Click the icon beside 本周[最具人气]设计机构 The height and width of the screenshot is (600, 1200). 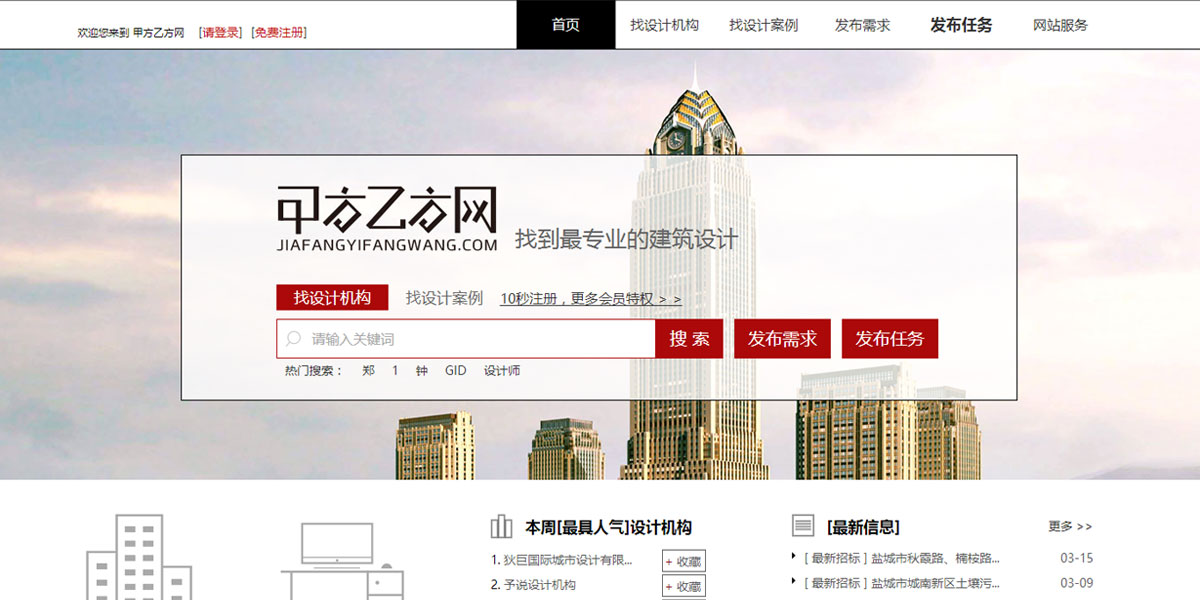click(501, 527)
